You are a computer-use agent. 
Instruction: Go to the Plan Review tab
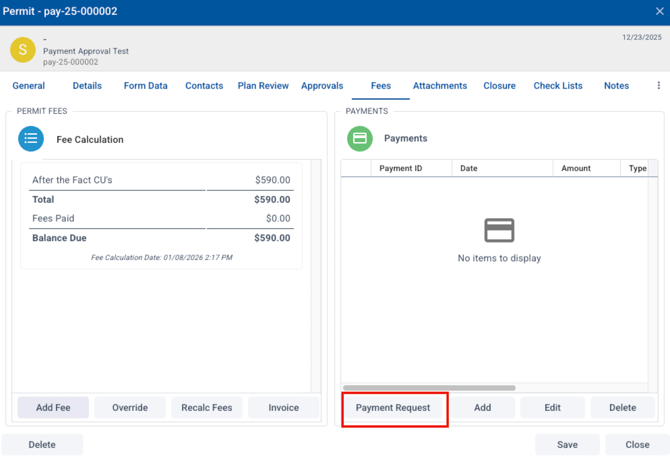click(262, 86)
